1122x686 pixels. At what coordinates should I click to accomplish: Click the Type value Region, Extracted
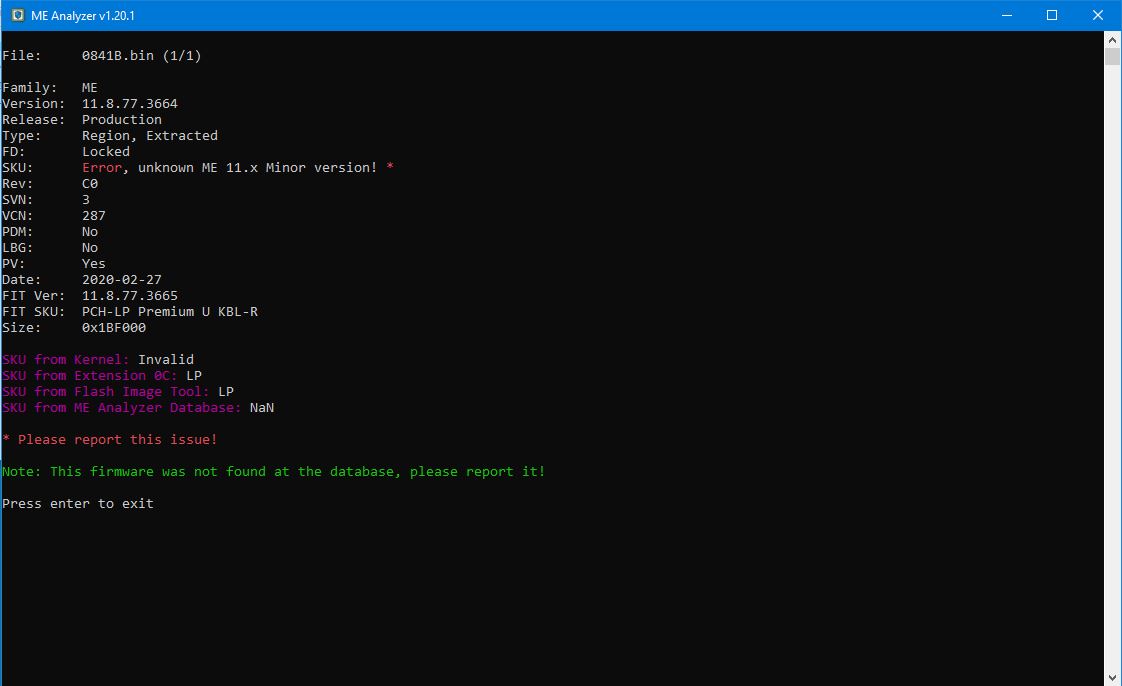click(x=150, y=136)
